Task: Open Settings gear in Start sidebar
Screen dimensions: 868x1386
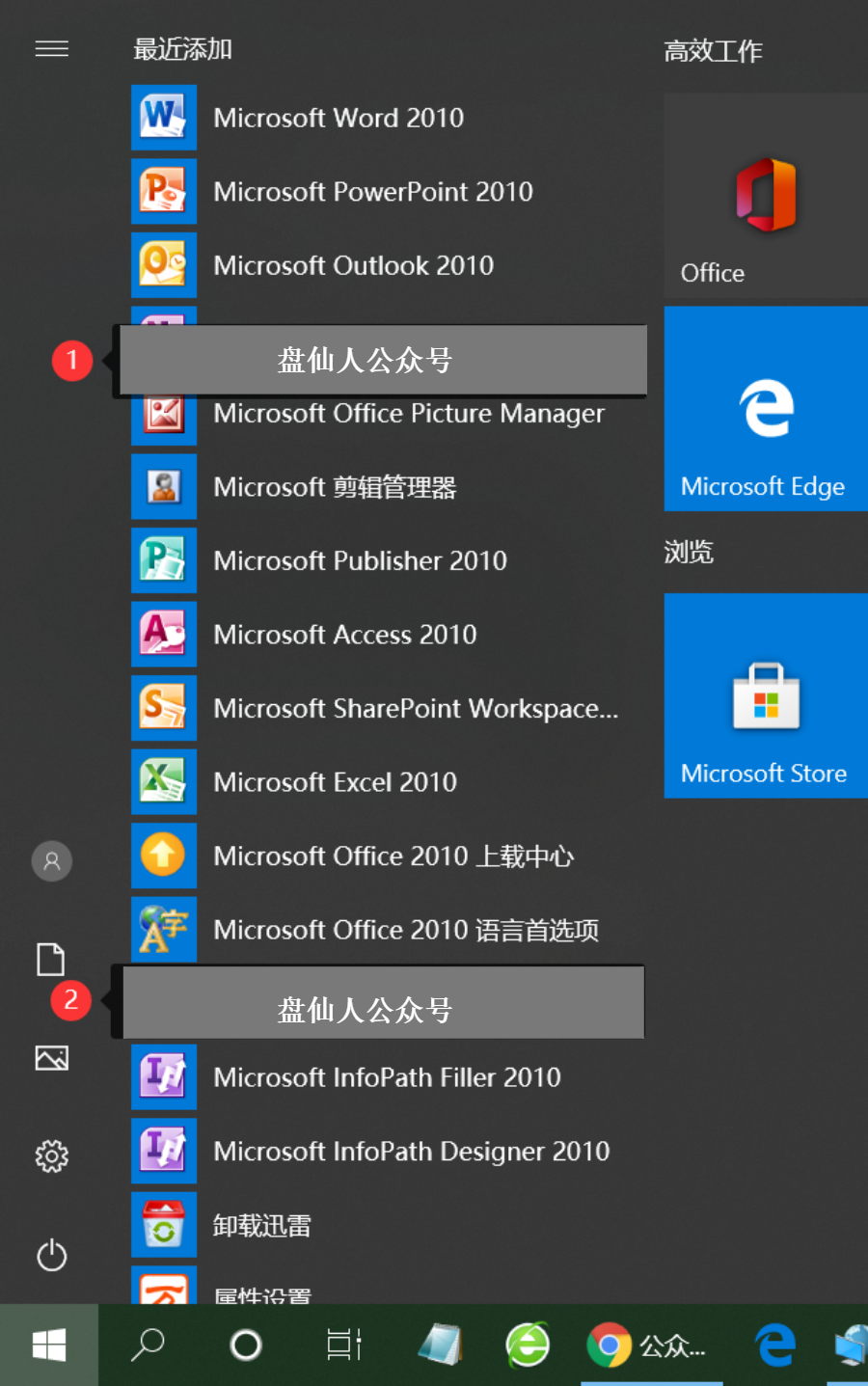Action: pos(52,1156)
